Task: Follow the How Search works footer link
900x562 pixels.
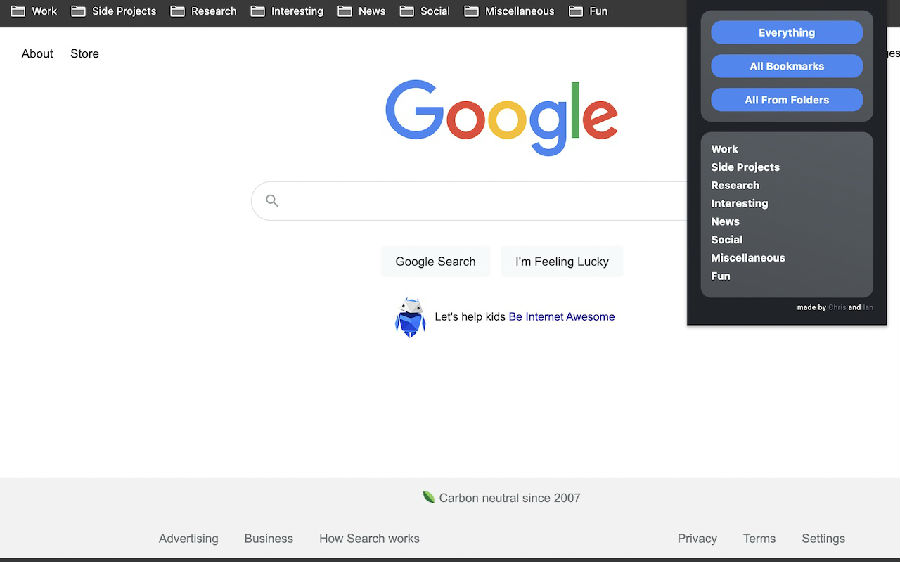Action: click(369, 538)
